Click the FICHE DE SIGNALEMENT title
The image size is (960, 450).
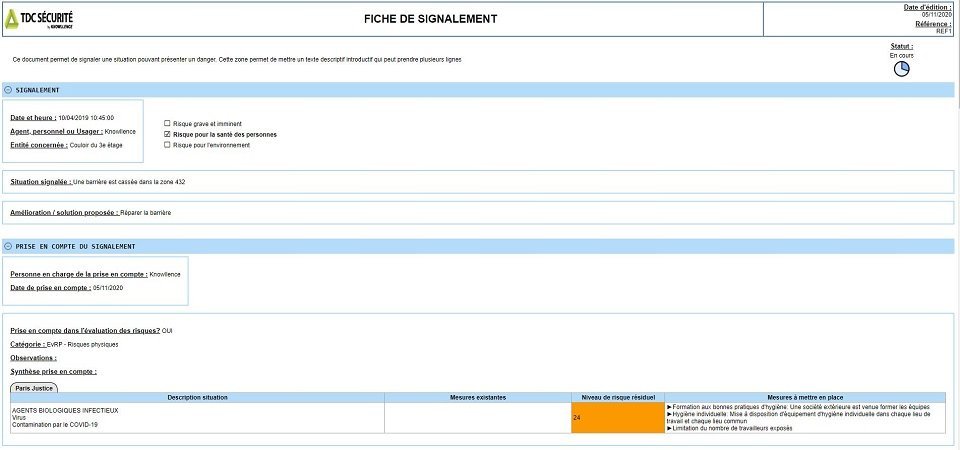click(x=430, y=19)
